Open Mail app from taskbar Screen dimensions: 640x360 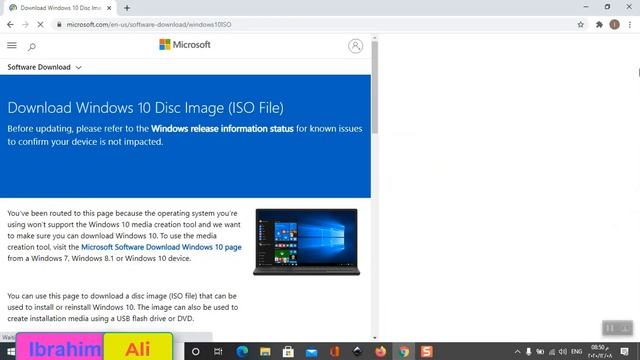[x=311, y=352]
